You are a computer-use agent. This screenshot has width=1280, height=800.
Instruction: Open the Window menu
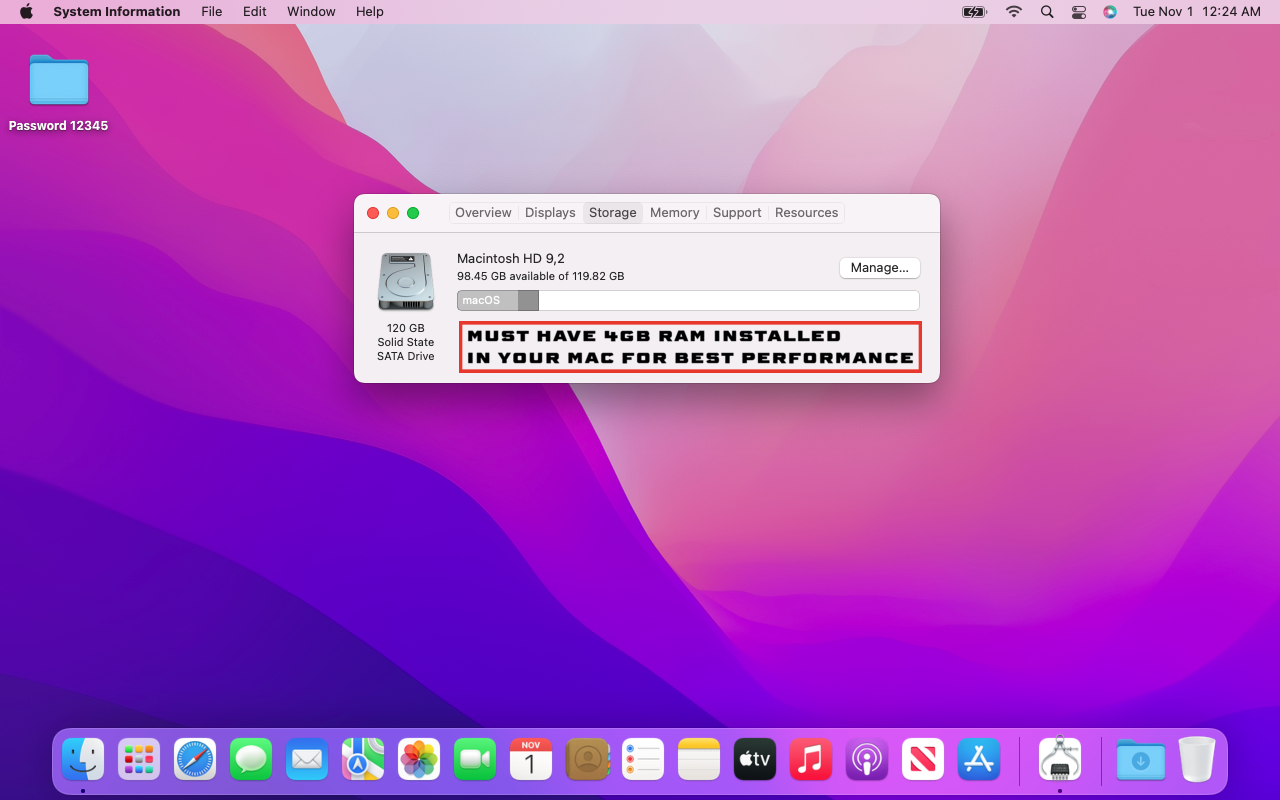[311, 12]
